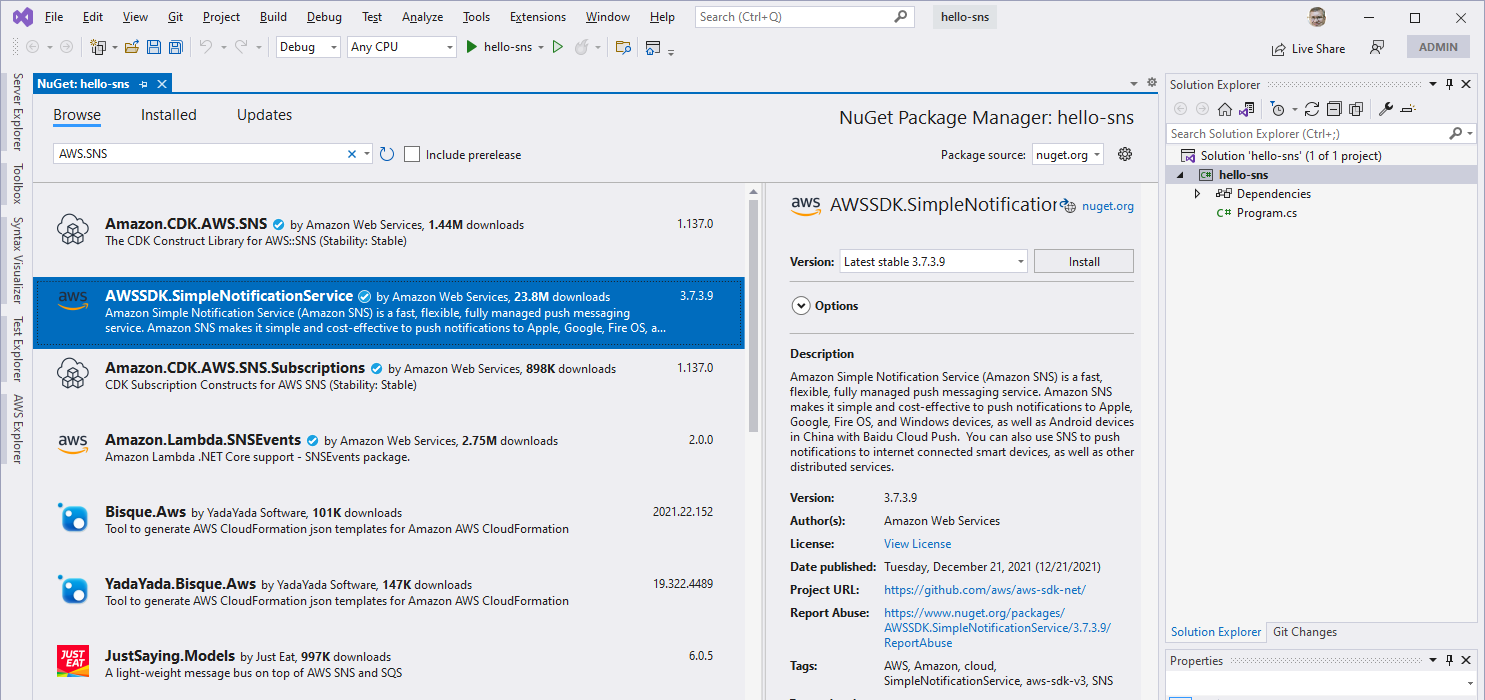Click the window layout icon on the toolbar
This screenshot has width=1485, height=700.
point(653,47)
